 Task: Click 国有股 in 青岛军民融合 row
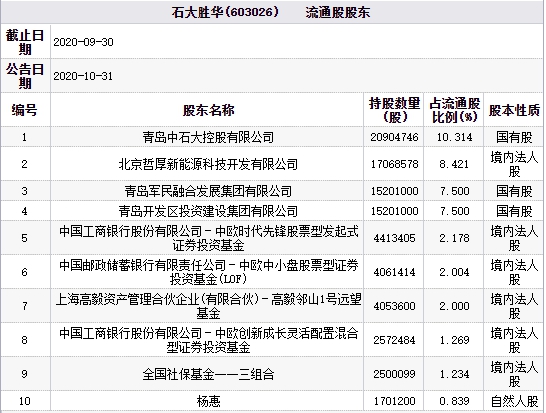(x=514, y=191)
